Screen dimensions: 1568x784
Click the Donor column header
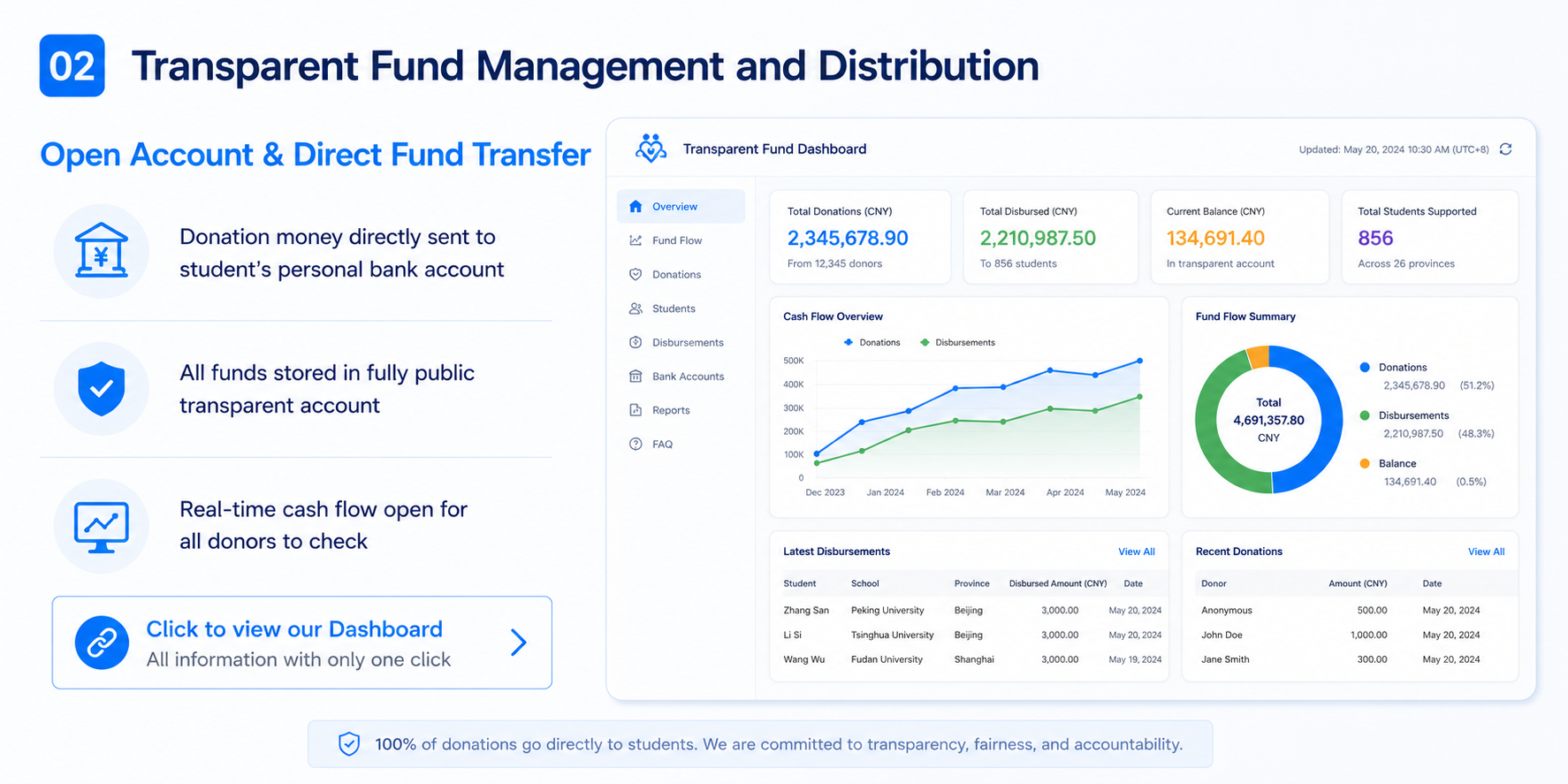point(1214,583)
